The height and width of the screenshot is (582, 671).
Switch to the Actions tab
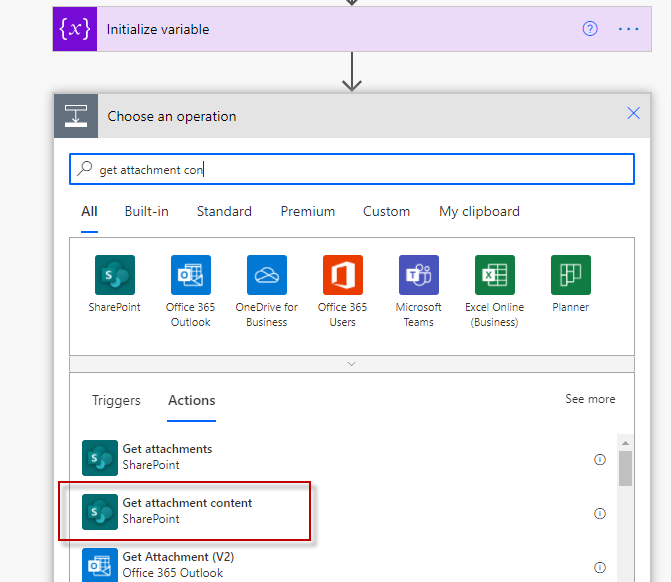pyautogui.click(x=192, y=400)
